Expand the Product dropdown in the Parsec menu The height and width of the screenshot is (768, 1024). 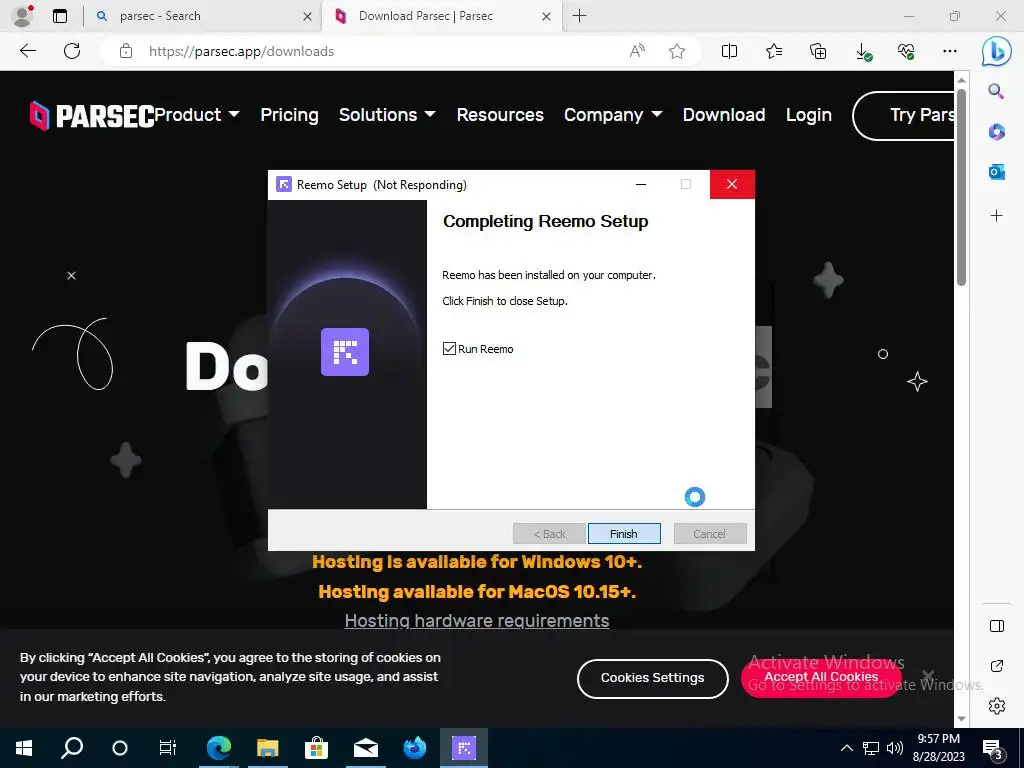197,115
